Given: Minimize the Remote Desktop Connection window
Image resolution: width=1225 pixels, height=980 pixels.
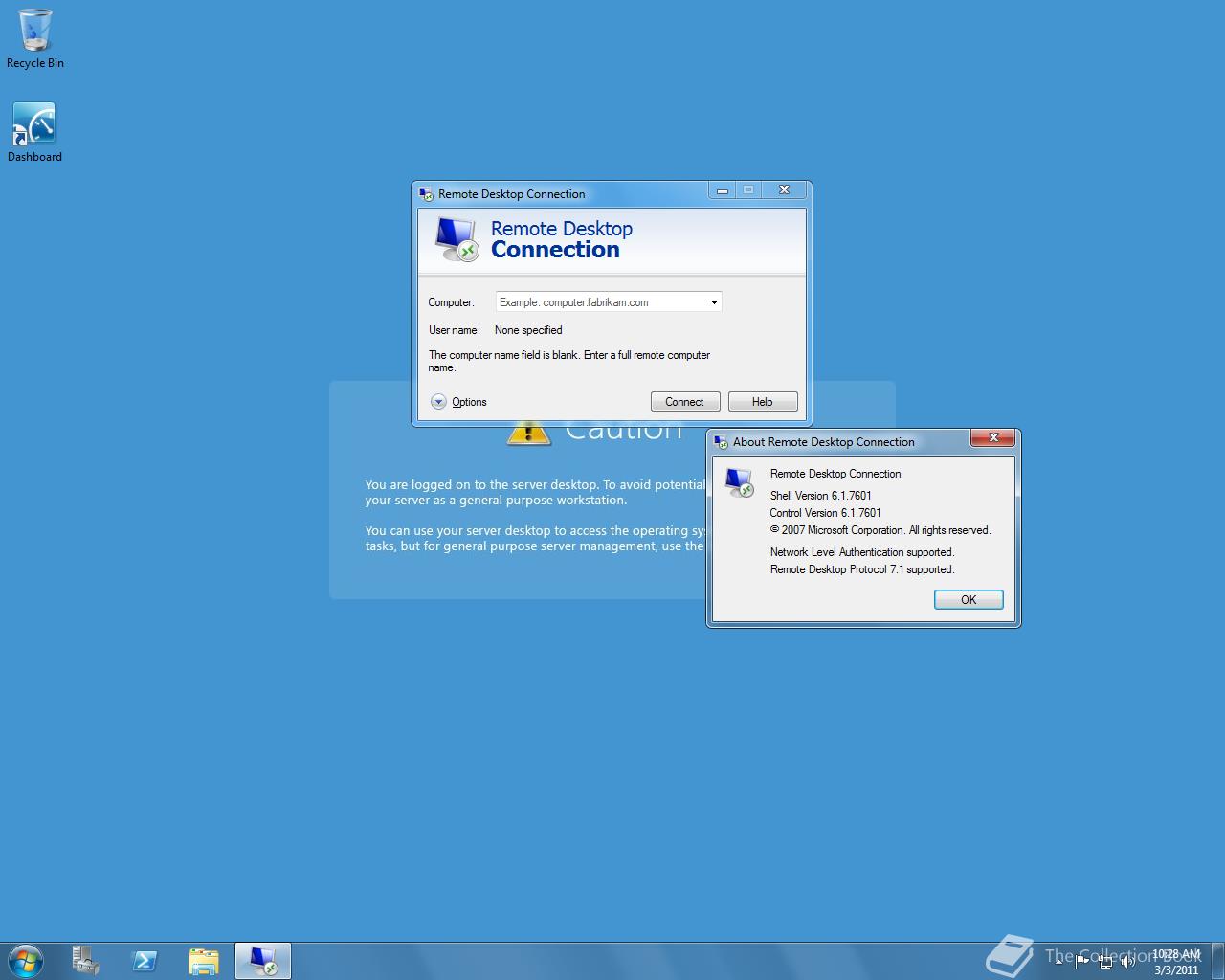Looking at the screenshot, I should [723, 190].
